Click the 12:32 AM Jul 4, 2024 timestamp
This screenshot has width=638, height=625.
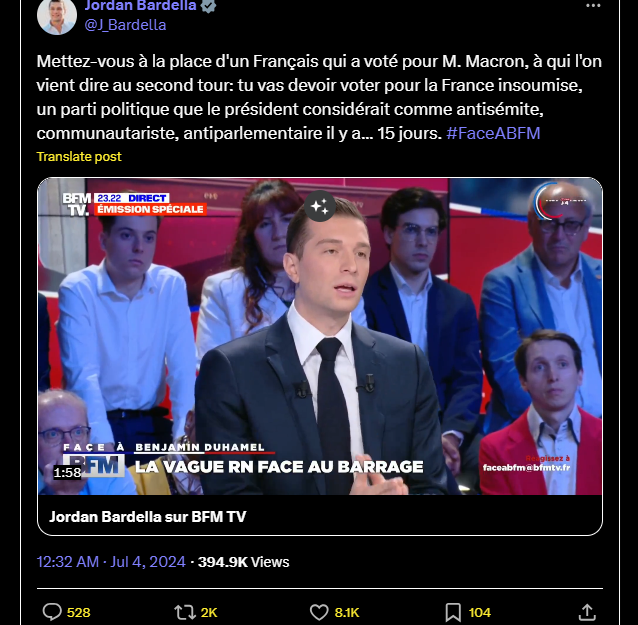pyautogui.click(x=111, y=562)
